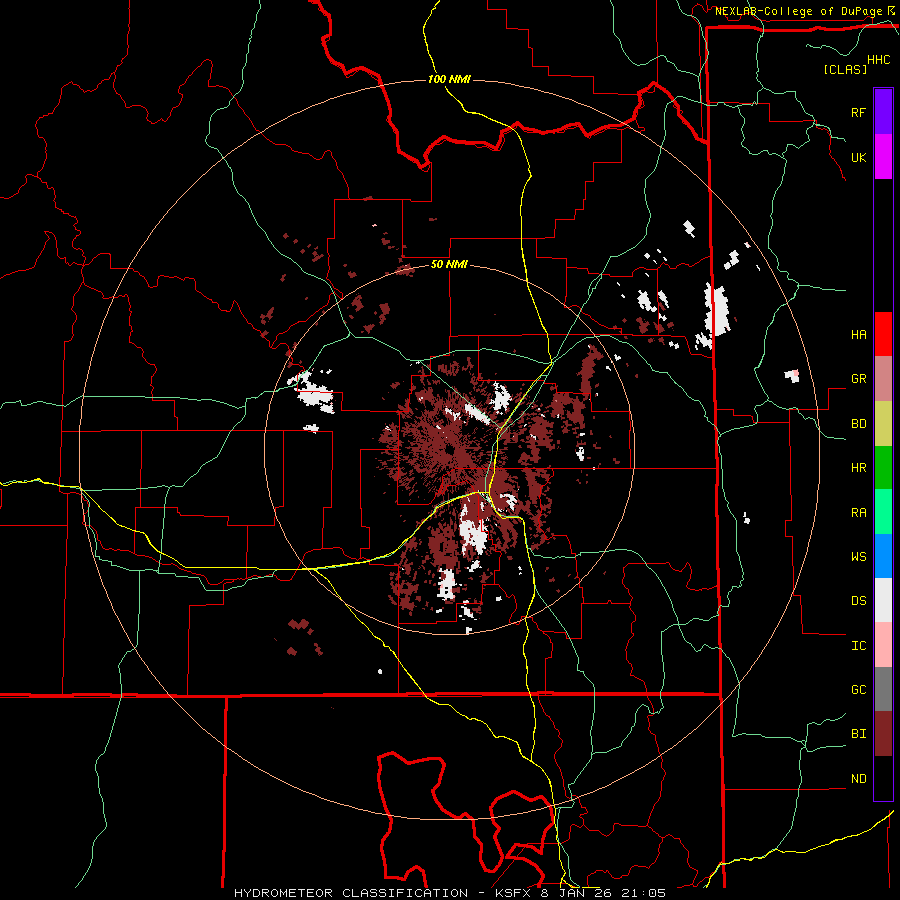Screen dimensions: 900x900
Task: Click the HR green legend swatch
Action: pos(883,468)
